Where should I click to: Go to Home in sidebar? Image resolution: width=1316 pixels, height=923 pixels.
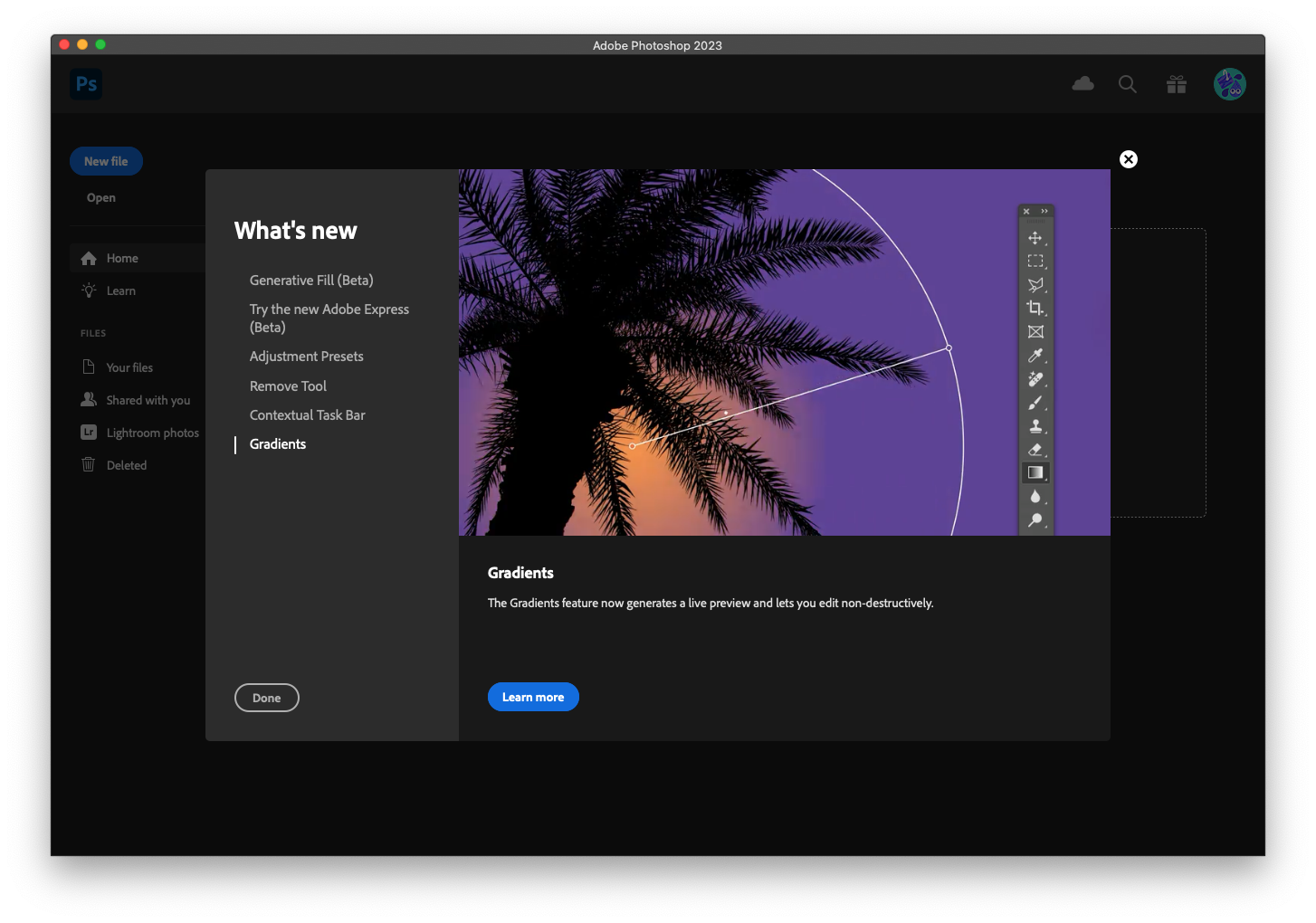[138, 258]
